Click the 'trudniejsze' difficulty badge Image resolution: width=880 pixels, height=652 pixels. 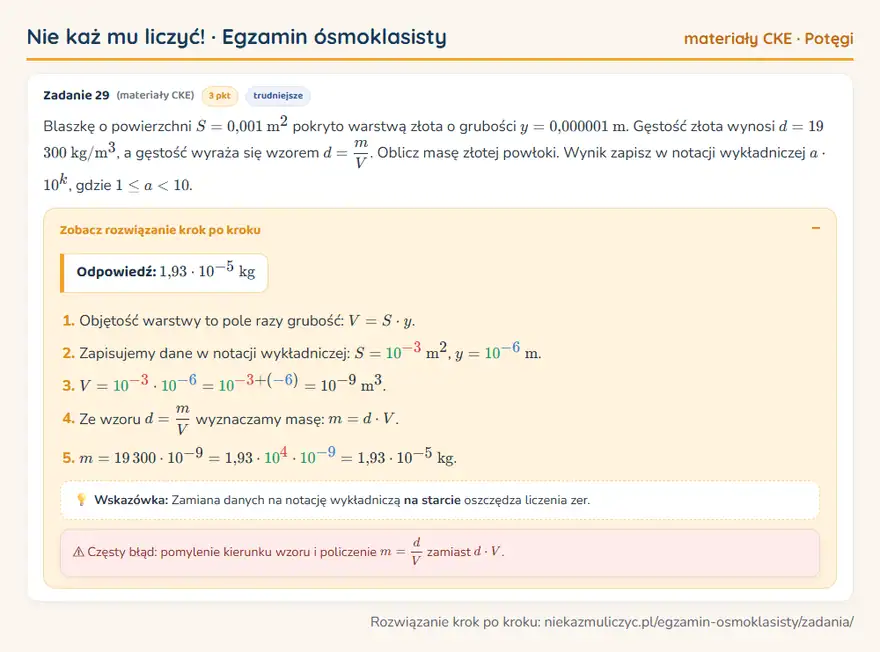point(278,96)
